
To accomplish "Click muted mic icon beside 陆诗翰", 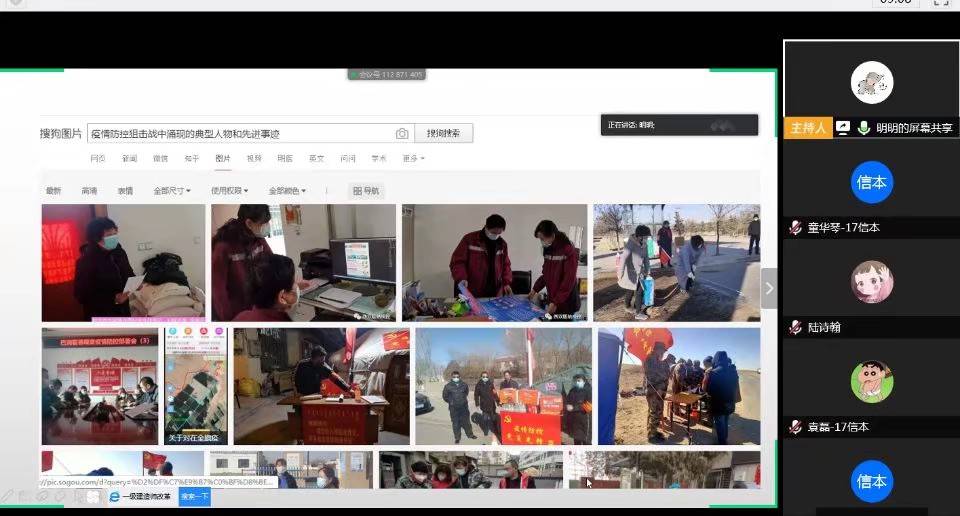I will point(795,327).
